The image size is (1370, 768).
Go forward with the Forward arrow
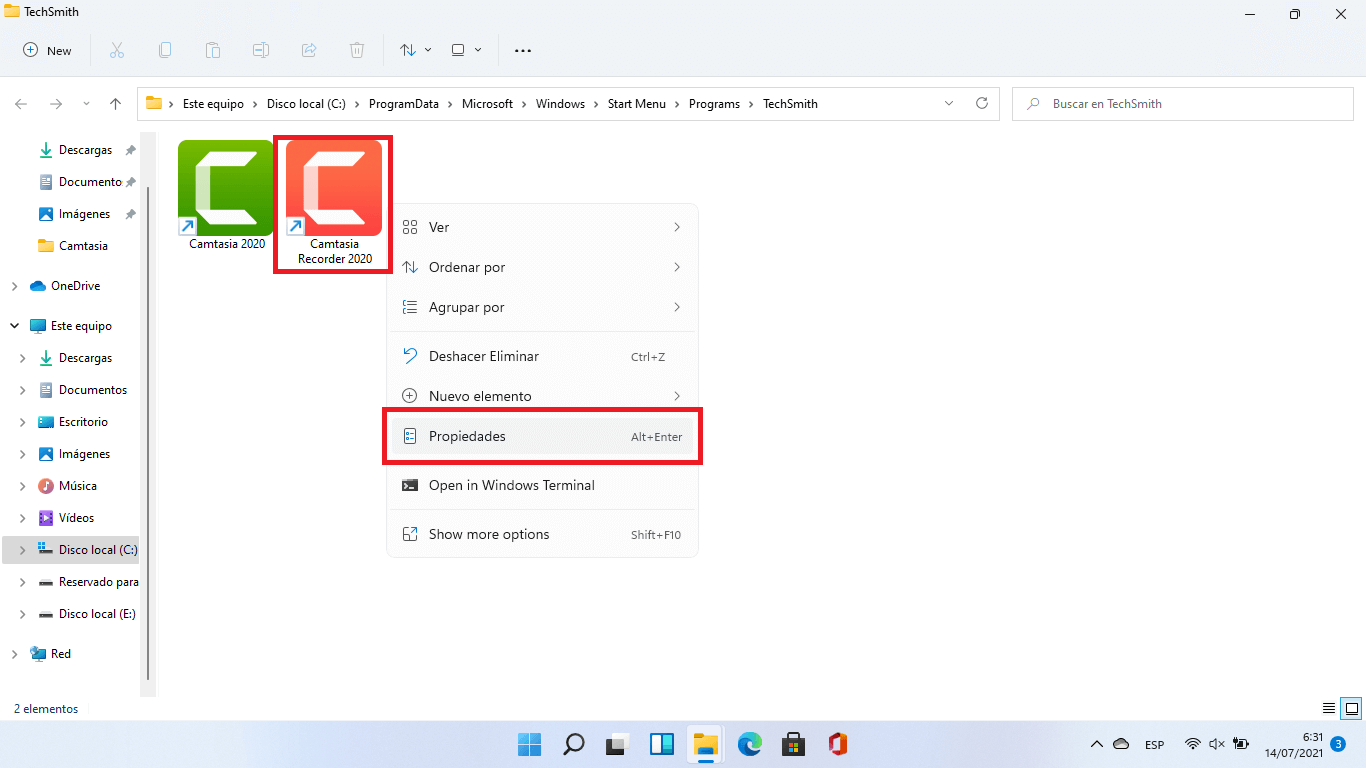tap(56, 104)
